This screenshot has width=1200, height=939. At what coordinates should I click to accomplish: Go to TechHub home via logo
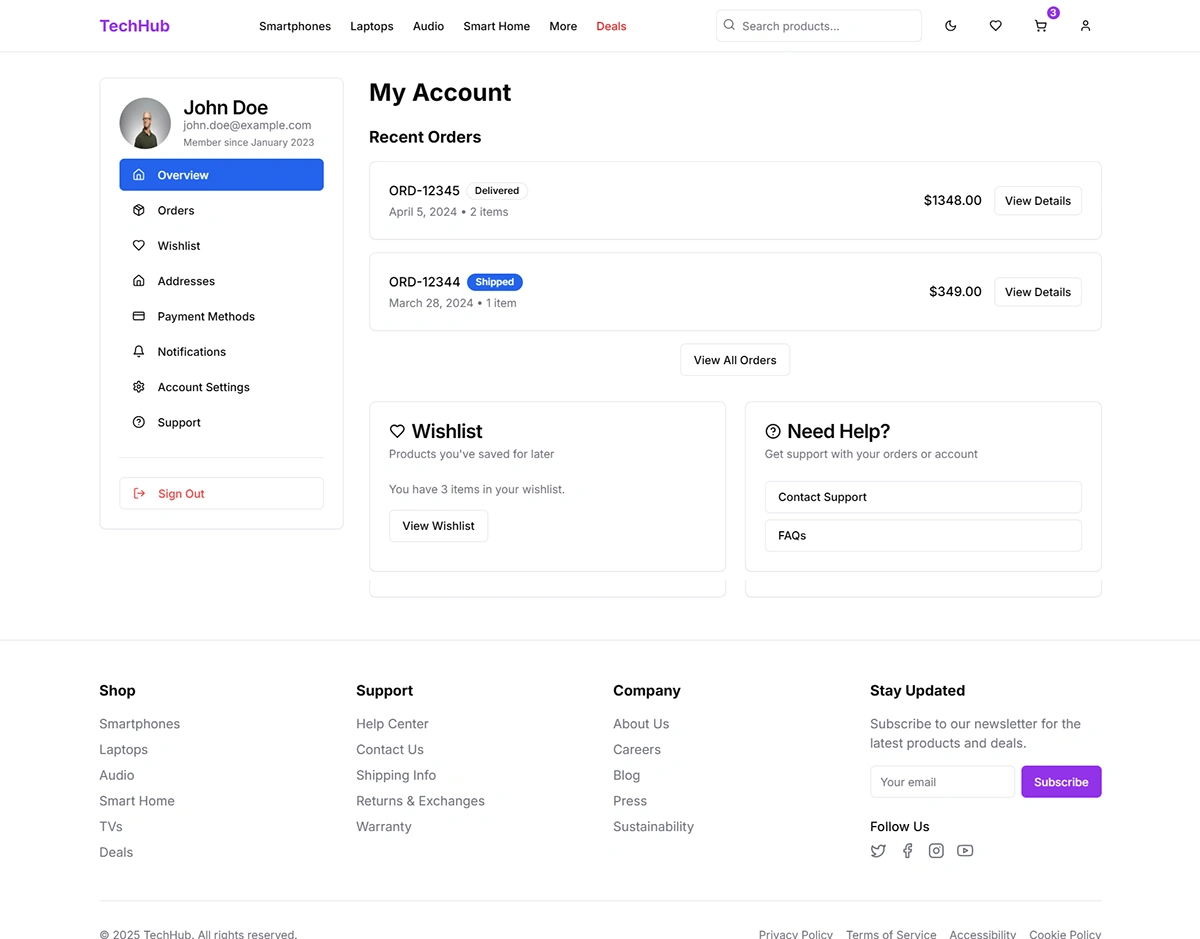coord(134,26)
